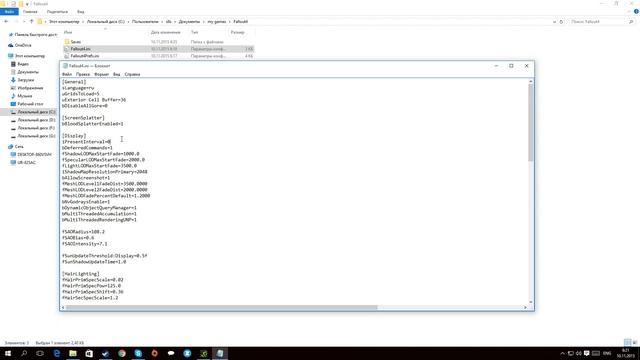Image resolution: width=640 pixels, height=360 pixels.
Task: Open the notifications action center icon
Action: [x=587, y=353]
